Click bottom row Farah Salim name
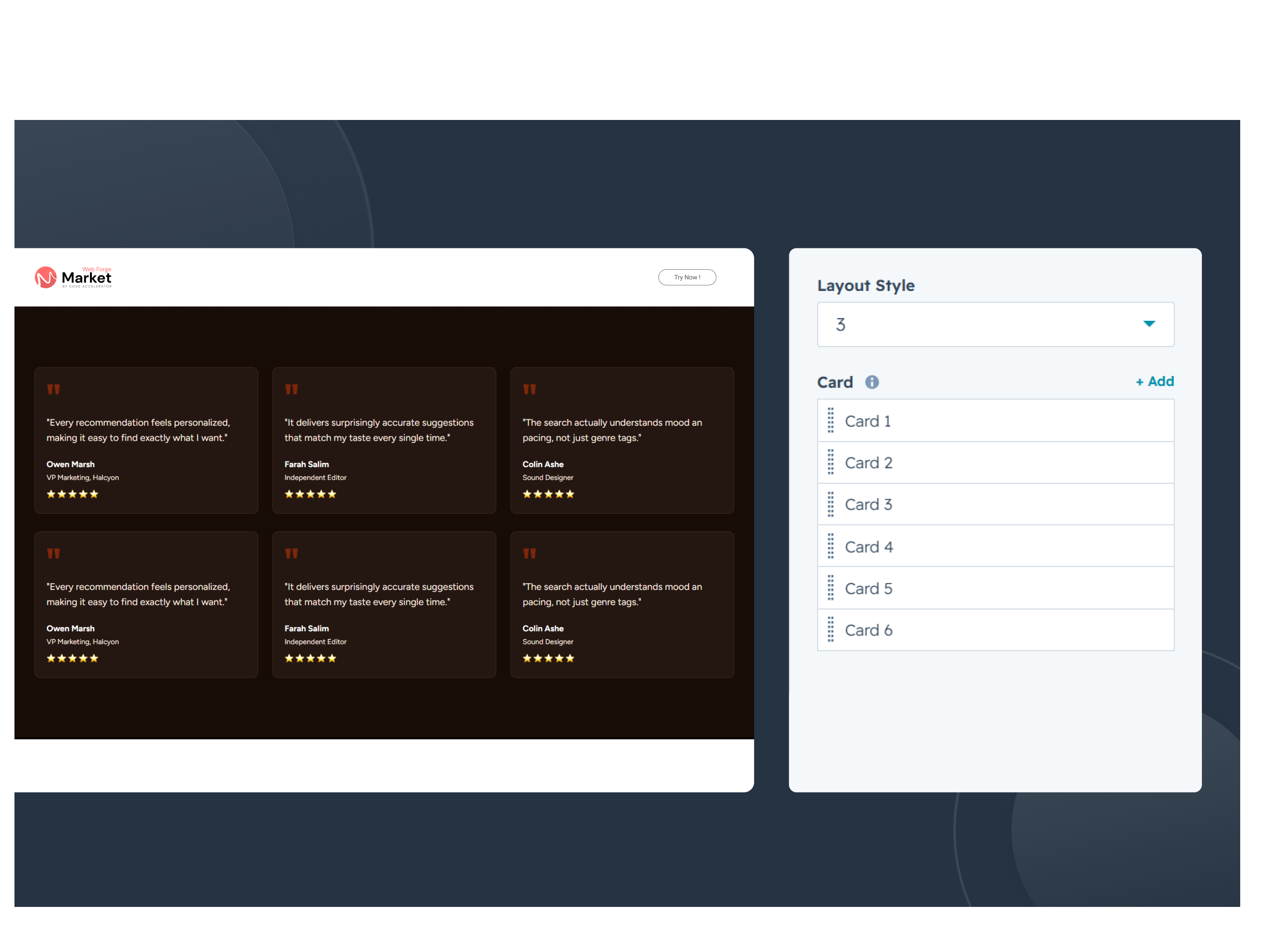This screenshot has width=1270, height=952. coord(306,628)
